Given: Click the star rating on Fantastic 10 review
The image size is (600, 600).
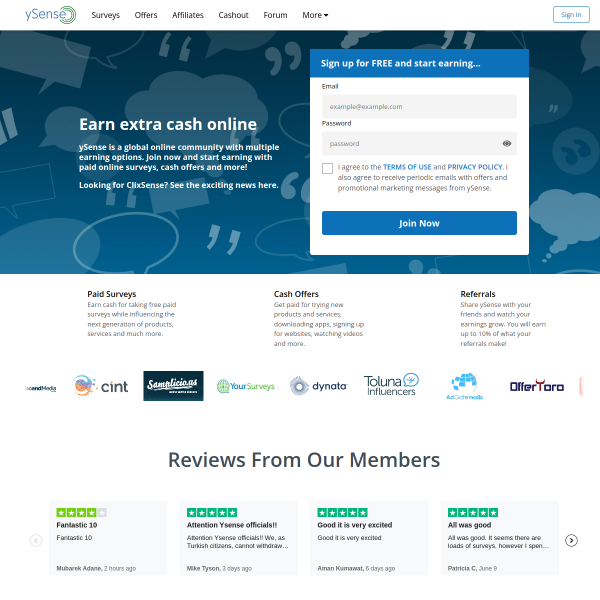Looking at the screenshot, I should (x=81, y=512).
